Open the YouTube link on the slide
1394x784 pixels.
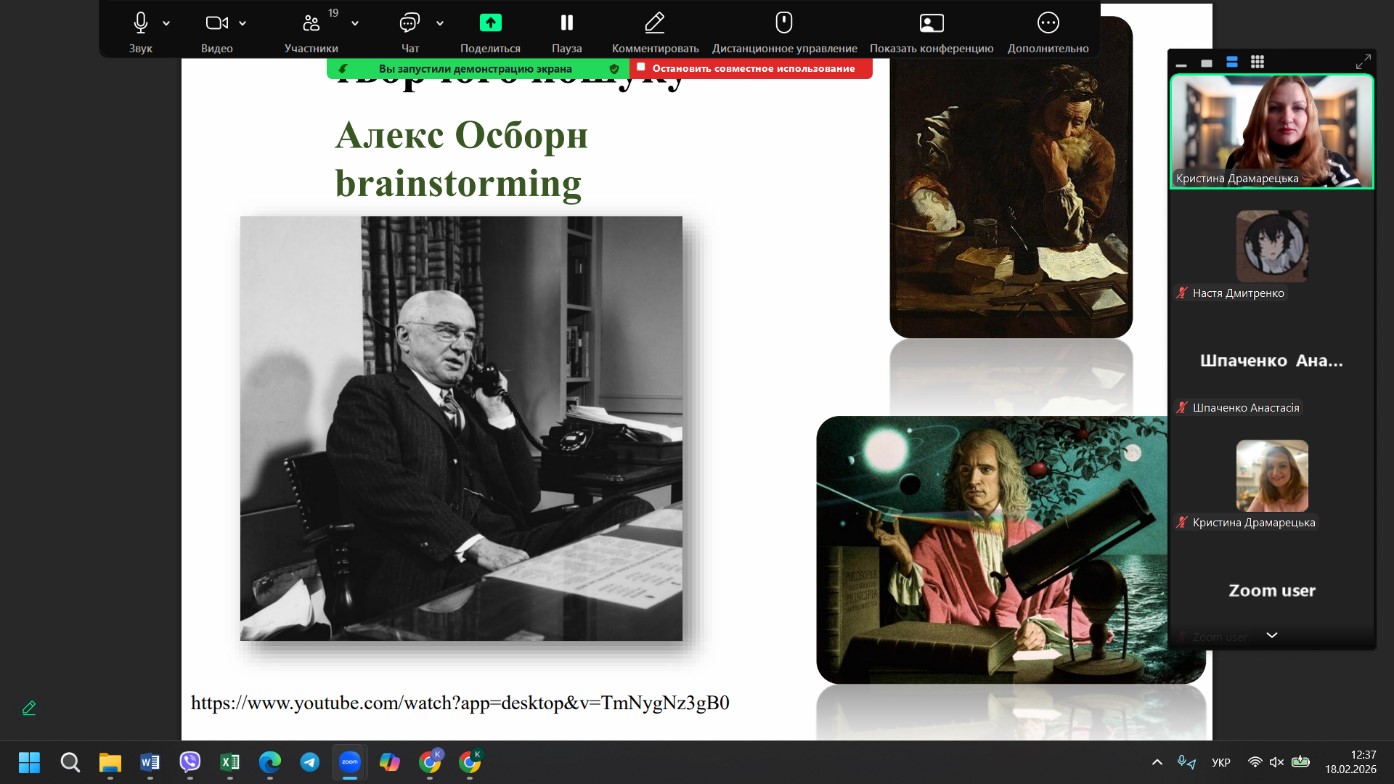tap(460, 703)
